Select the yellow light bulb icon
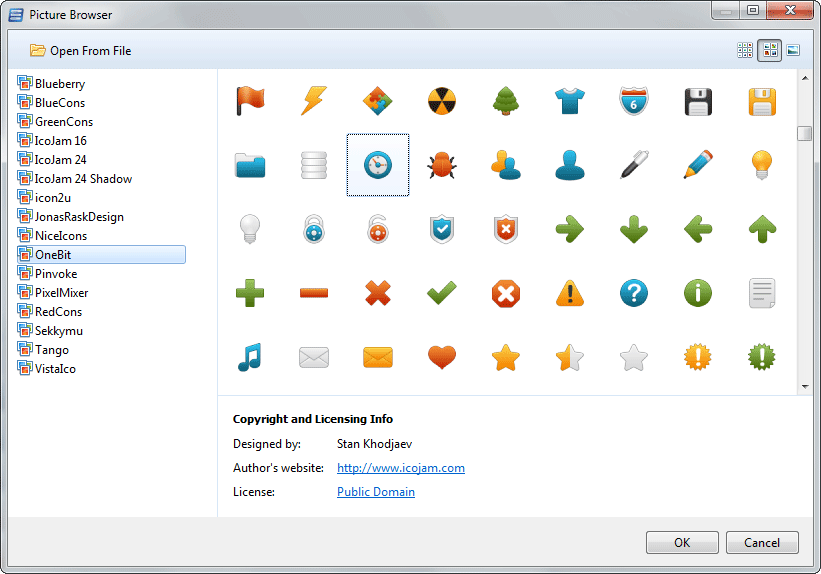Image resolution: width=821 pixels, height=574 pixels. (x=762, y=165)
